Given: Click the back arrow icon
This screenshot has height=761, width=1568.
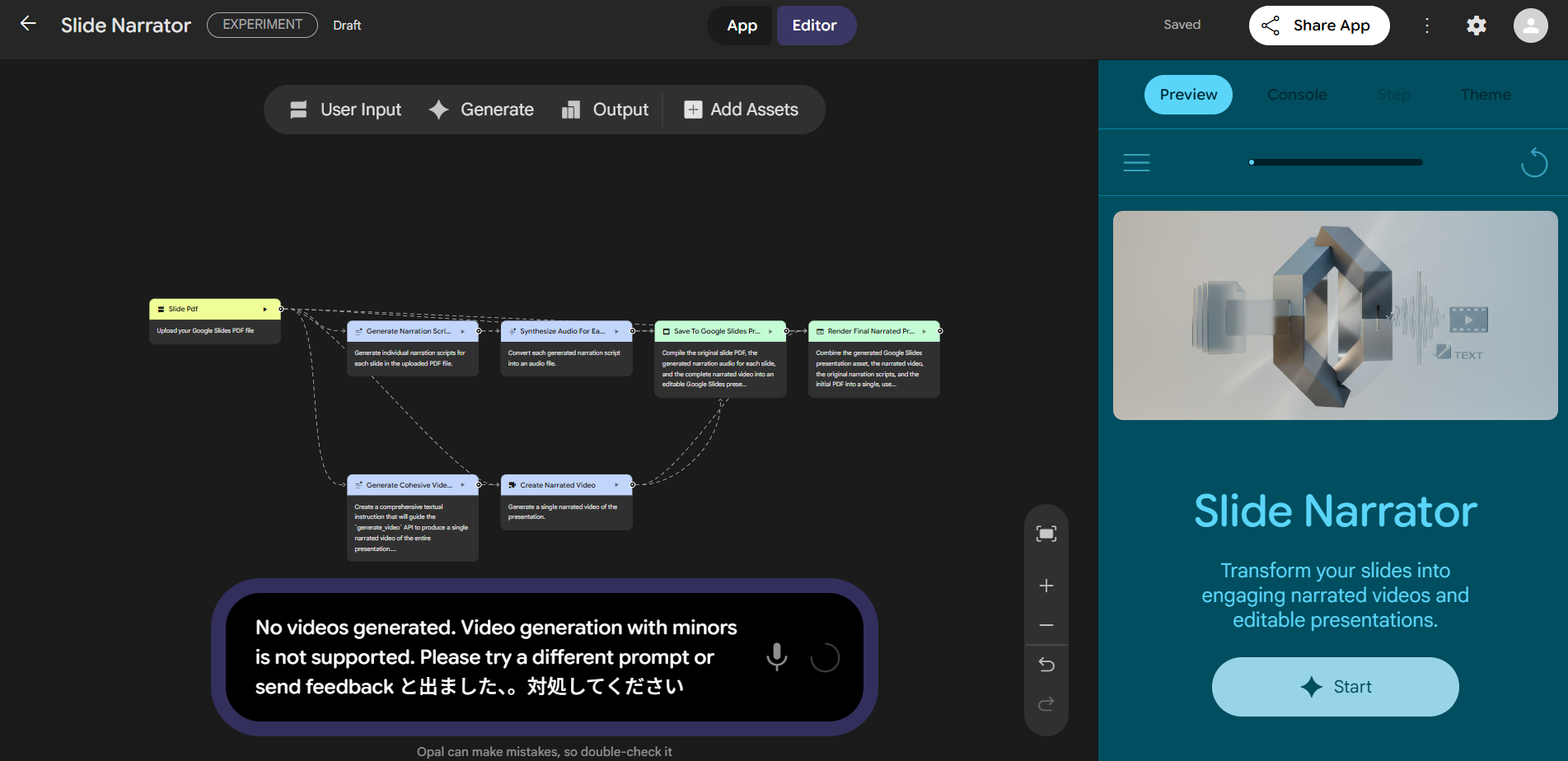Looking at the screenshot, I should point(28,24).
